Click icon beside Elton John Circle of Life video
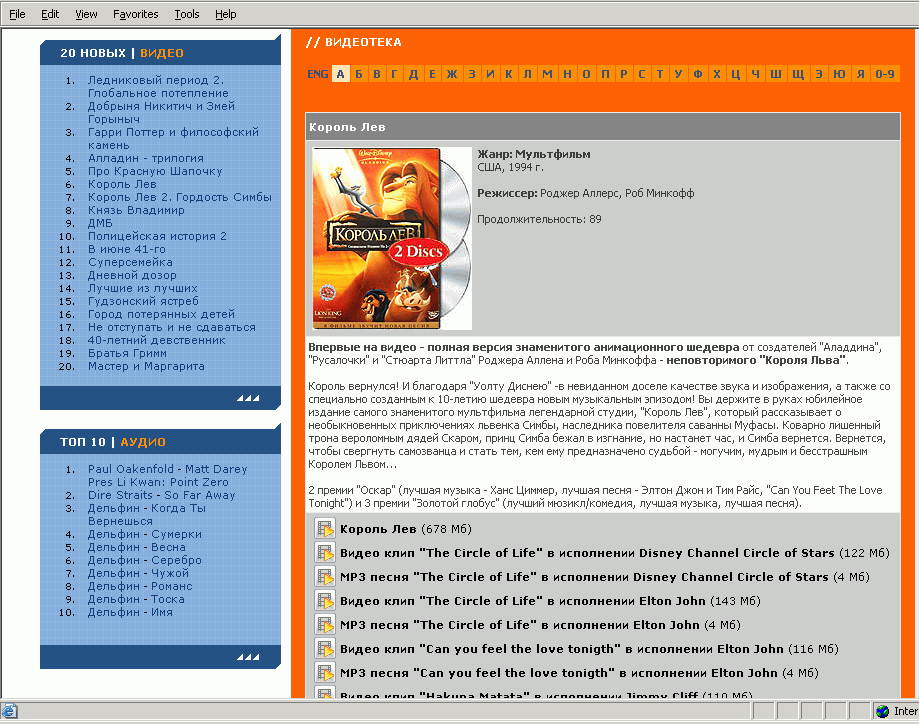This screenshot has height=724, width=919. coord(325,601)
